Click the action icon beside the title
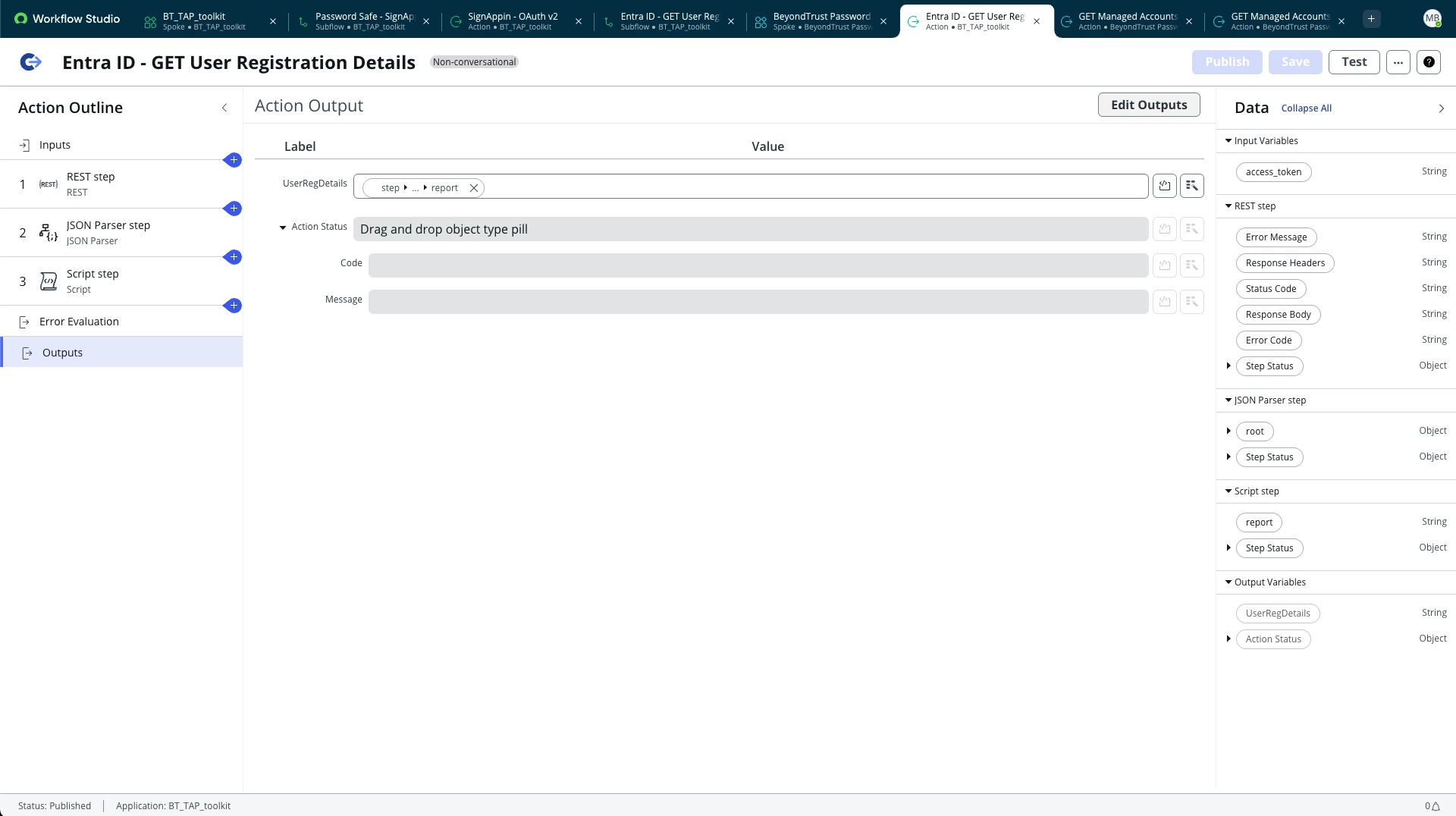This screenshot has height=816, width=1456. coord(30,62)
